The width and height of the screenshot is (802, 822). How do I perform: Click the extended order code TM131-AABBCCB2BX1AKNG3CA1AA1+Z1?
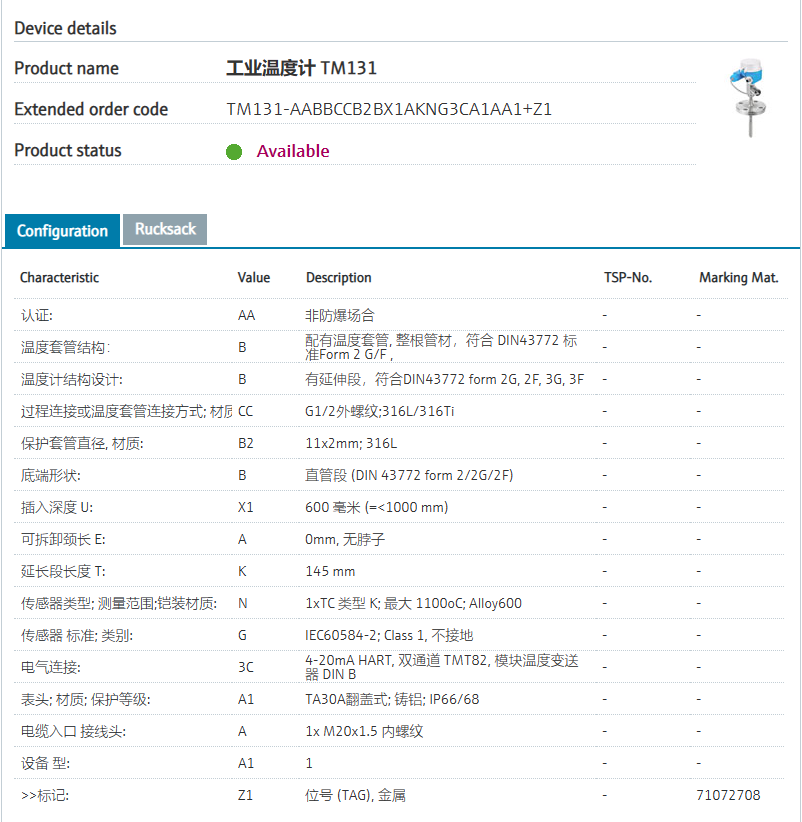[x=389, y=109]
